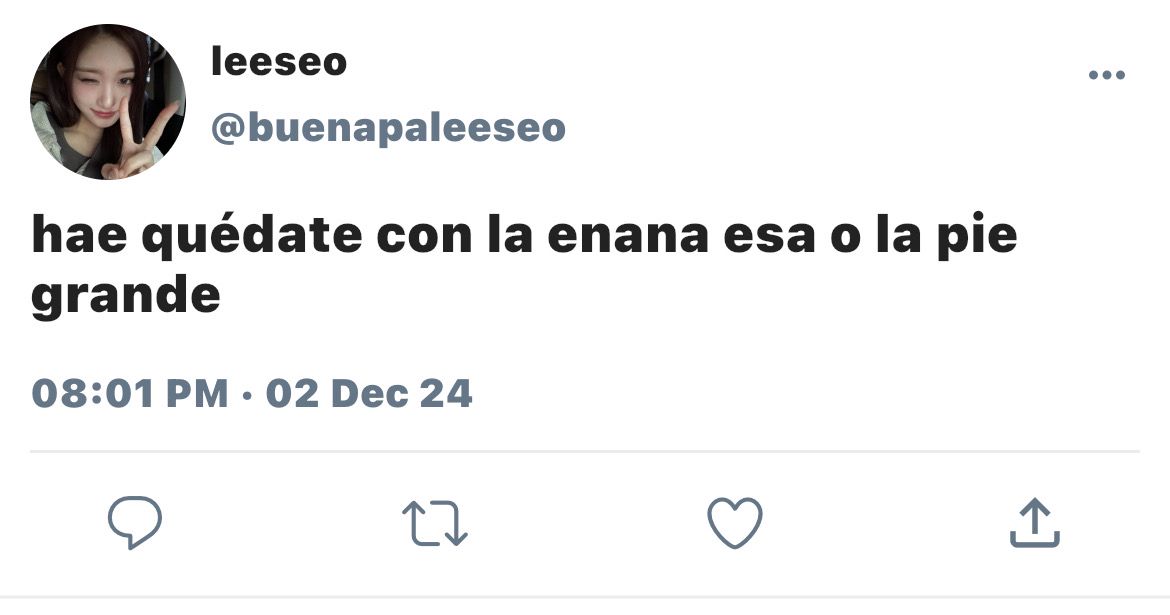Click the display name leeseo
The image size is (1170, 615).
(x=279, y=61)
